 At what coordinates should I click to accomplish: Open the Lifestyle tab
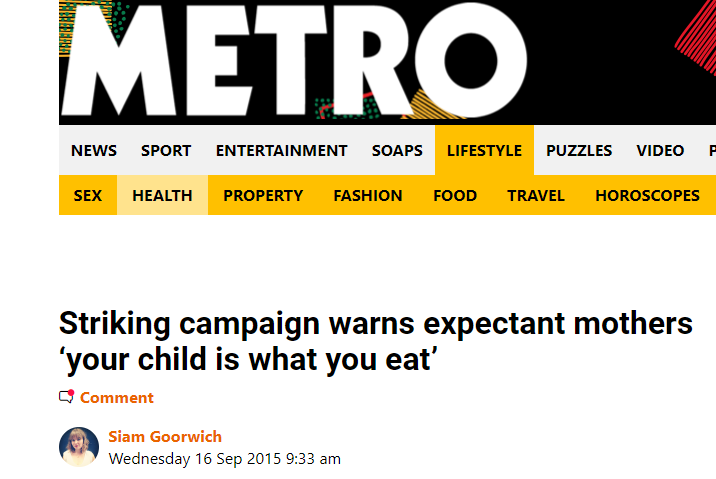[x=484, y=151]
